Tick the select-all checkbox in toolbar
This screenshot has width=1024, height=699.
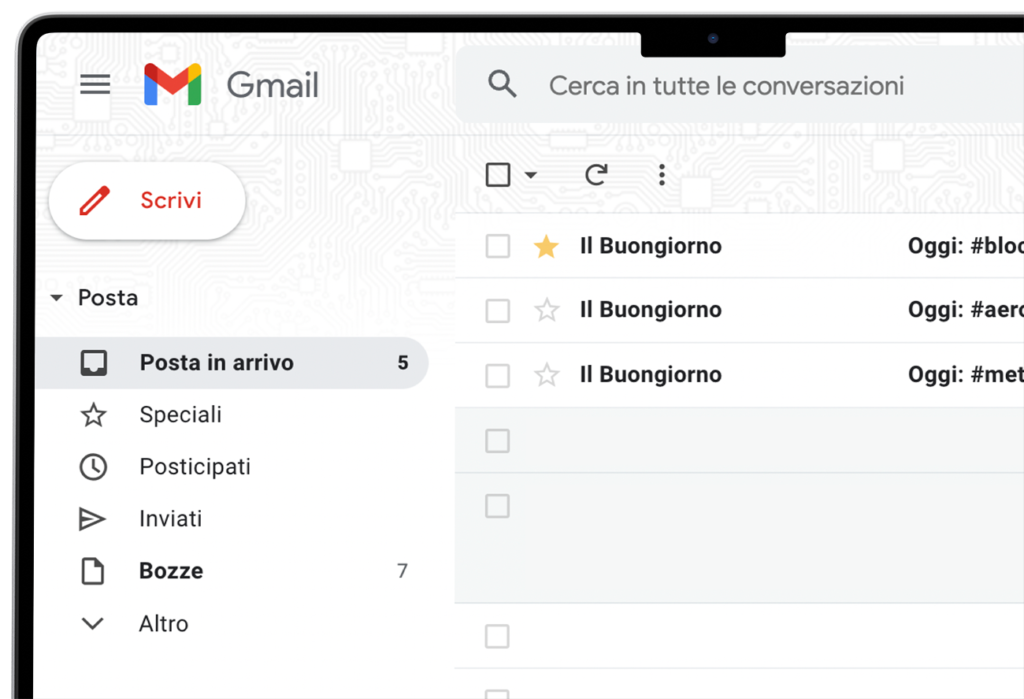pyautogui.click(x=498, y=174)
